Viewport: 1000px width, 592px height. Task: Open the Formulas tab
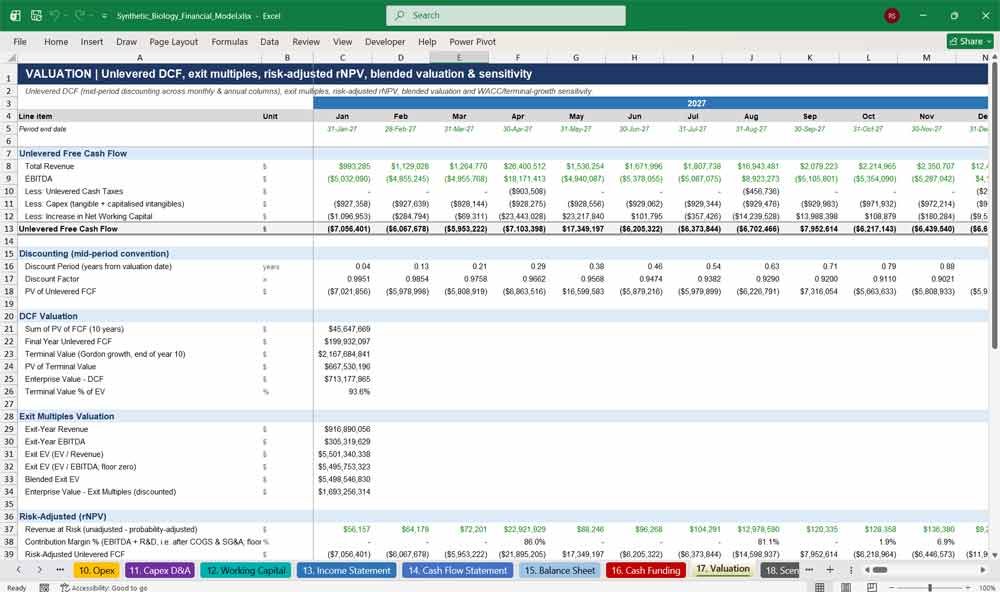[230, 41]
